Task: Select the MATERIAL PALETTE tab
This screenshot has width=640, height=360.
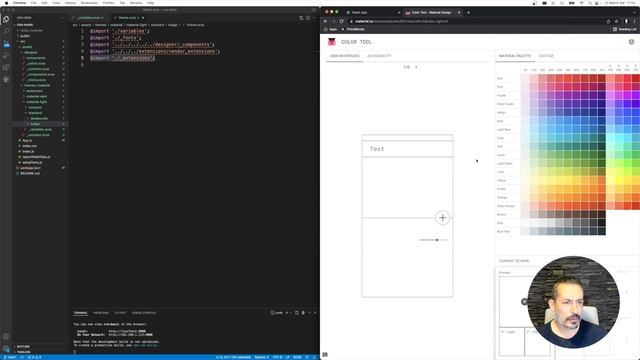Action: tap(515, 56)
